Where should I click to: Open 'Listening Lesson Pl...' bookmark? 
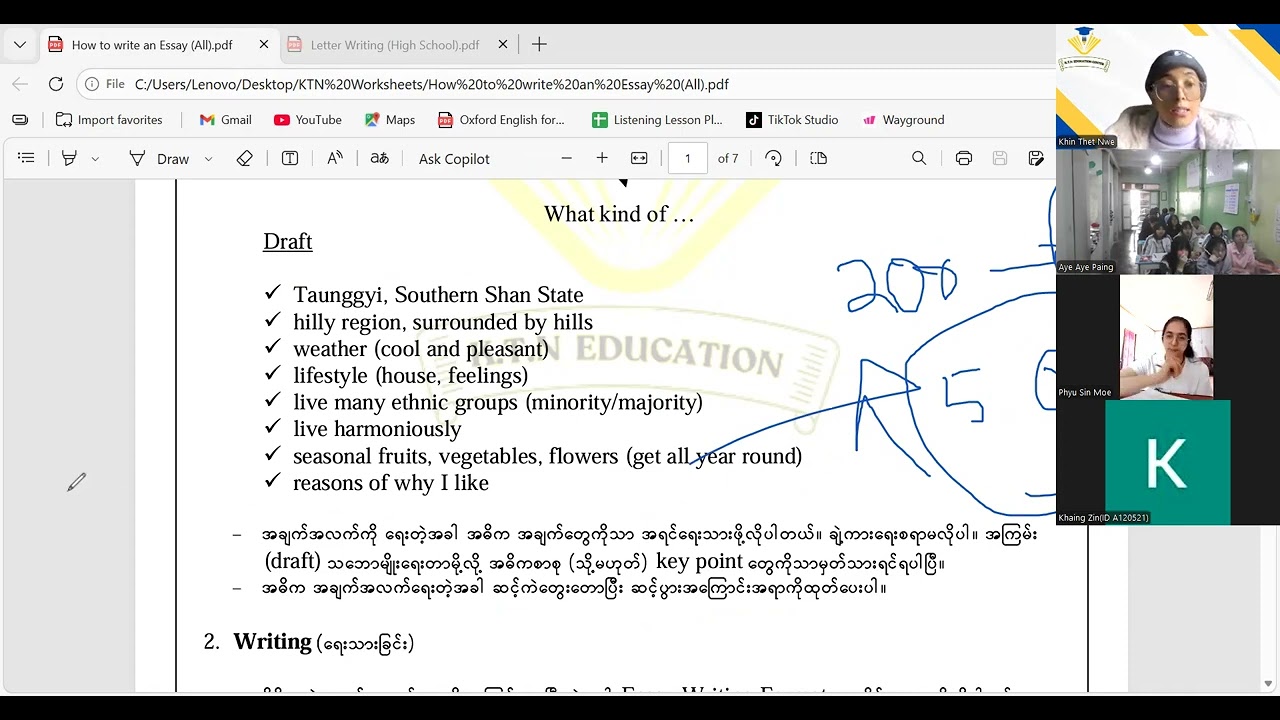658,120
